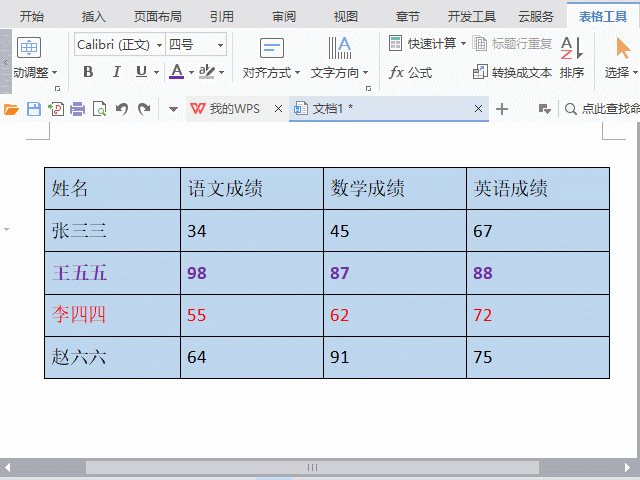Click the horizontal scrollbar thumb
This screenshot has height=480, width=640.
pos(312,467)
